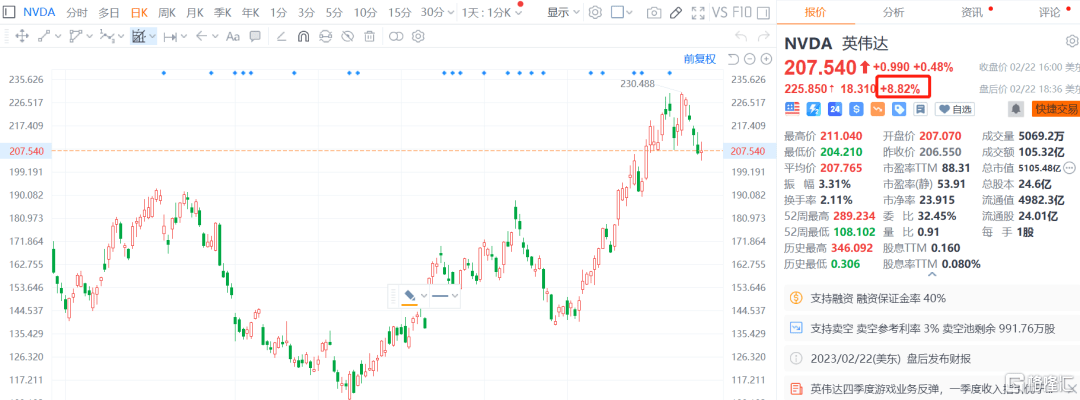Click the 前复权 adjustment link

pos(700,59)
